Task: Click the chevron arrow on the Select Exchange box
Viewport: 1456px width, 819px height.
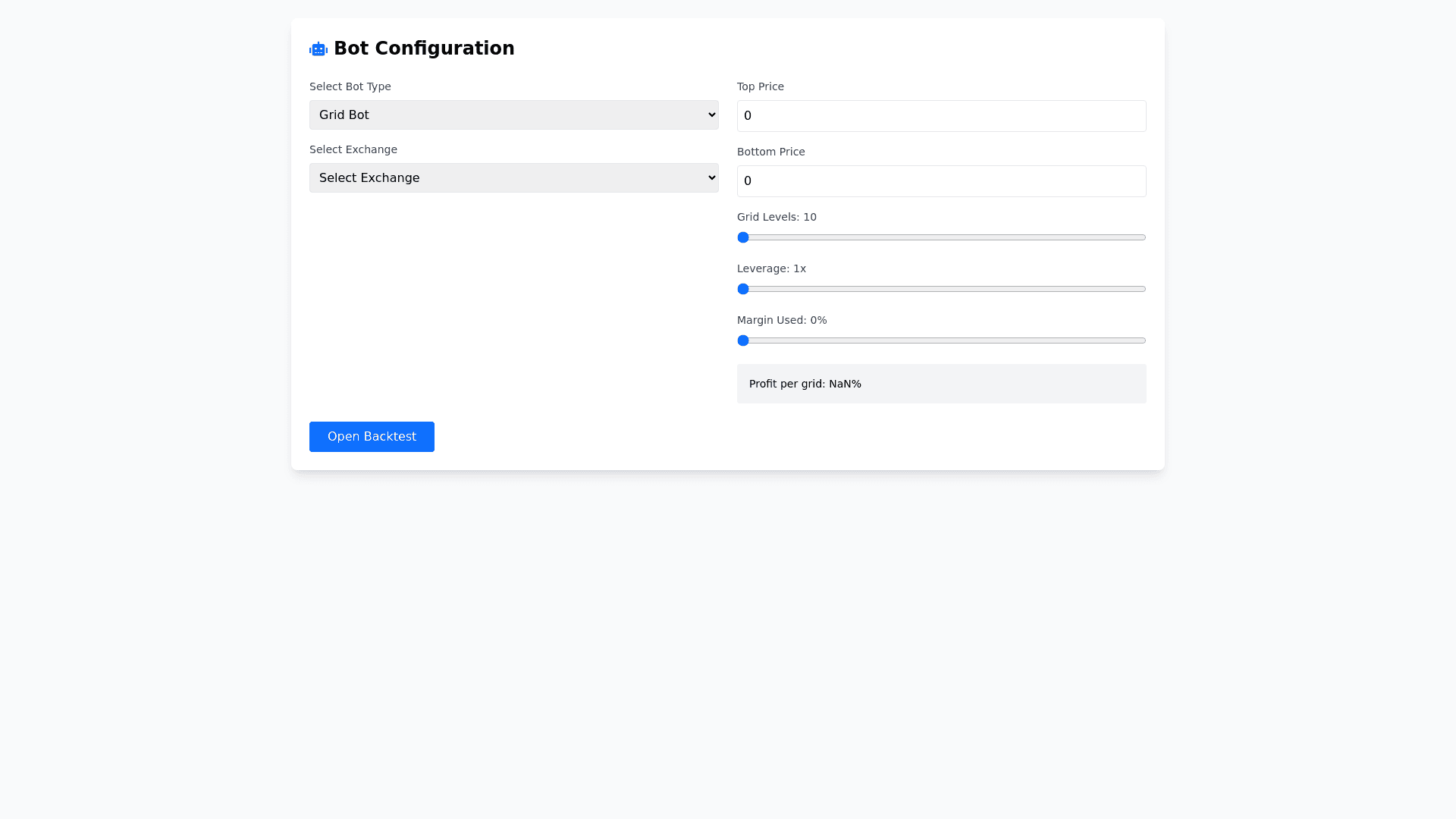Action: coord(711,178)
